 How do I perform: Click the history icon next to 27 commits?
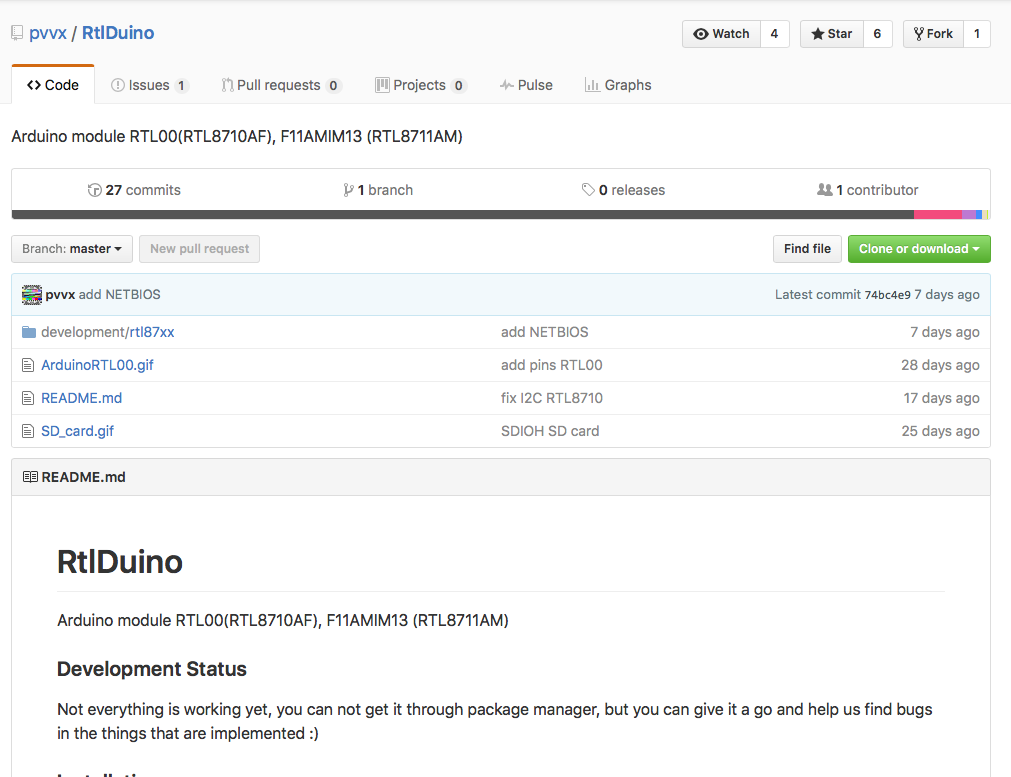[x=95, y=190]
